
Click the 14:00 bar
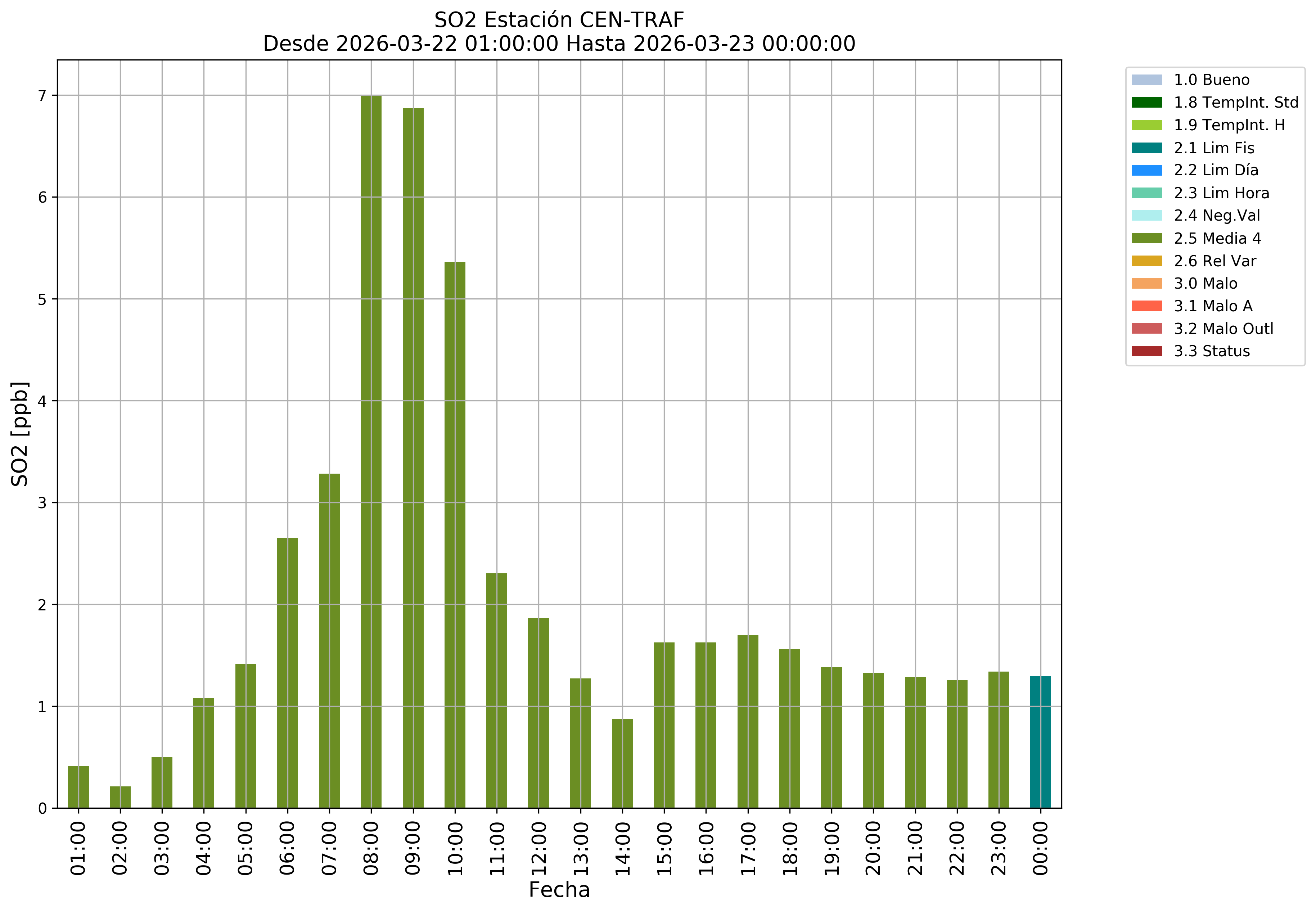tap(622, 763)
